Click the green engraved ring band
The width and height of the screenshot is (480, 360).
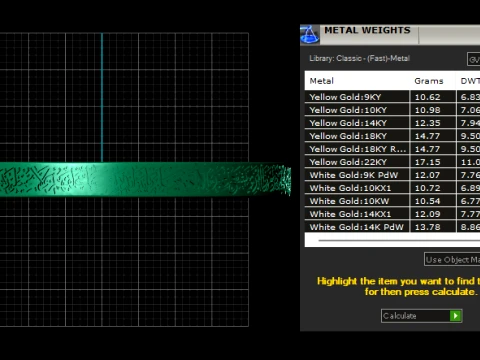tap(145, 180)
